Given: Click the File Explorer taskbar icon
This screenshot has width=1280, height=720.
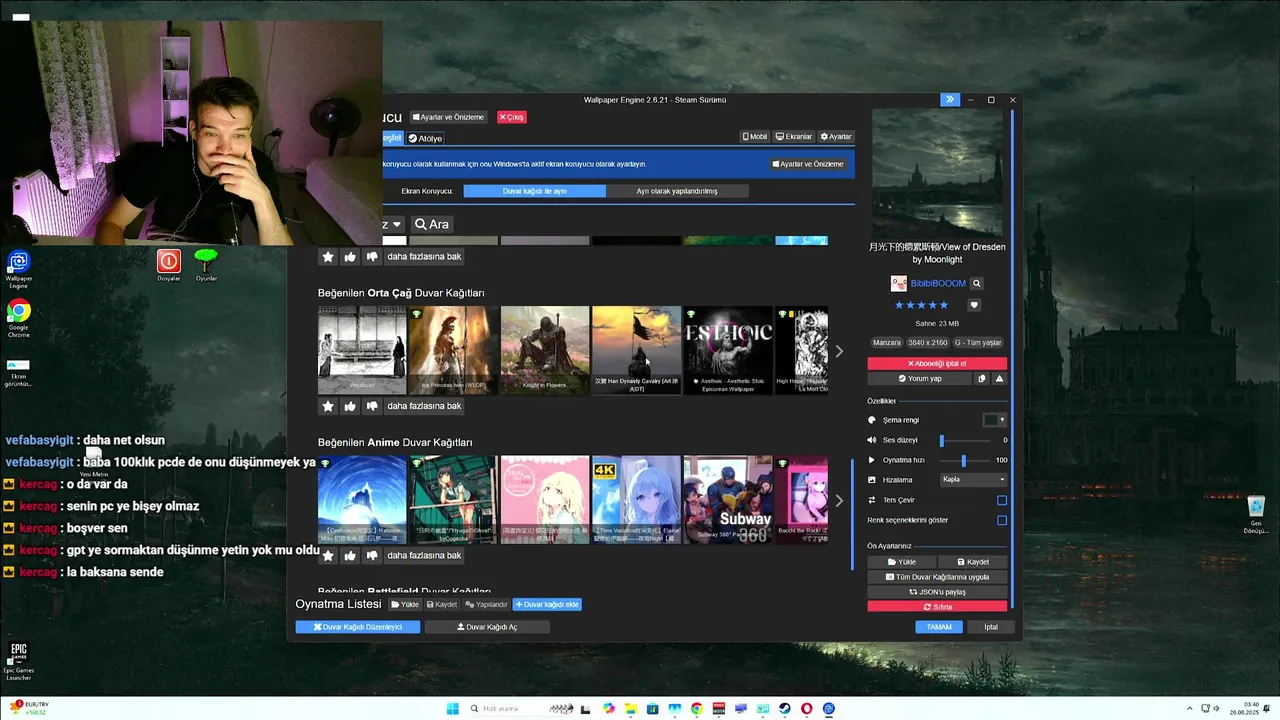Looking at the screenshot, I should click(631, 709).
